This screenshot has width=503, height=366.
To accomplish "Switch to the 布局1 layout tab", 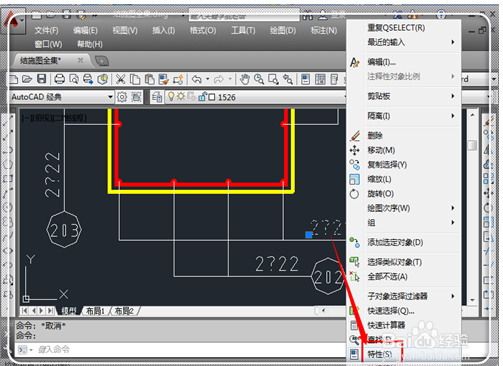I will point(95,311).
